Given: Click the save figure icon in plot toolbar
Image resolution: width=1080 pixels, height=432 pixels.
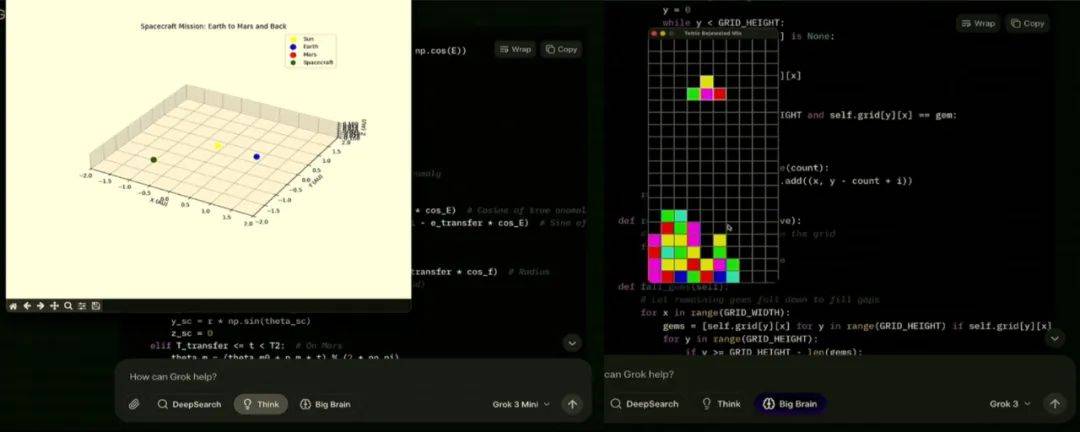Looking at the screenshot, I should click(96, 306).
